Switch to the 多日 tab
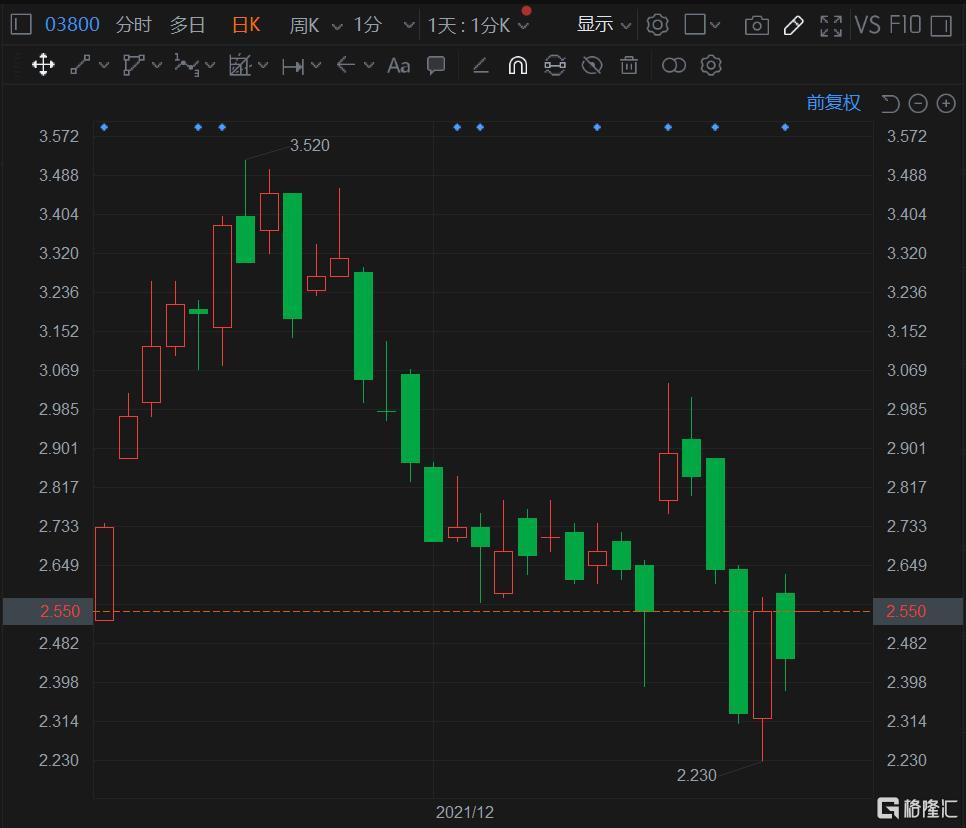The image size is (966, 828). [x=187, y=25]
